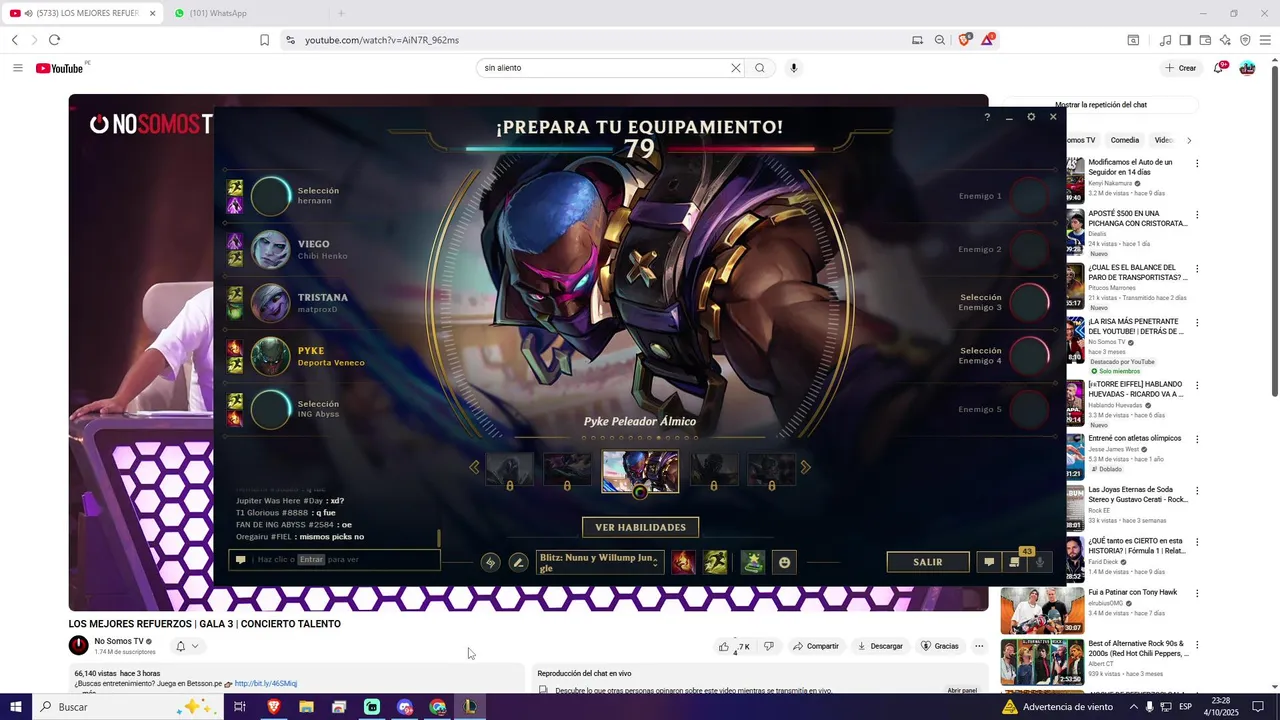Open the Best of Alternative Rock video thumbnail

1042,662
